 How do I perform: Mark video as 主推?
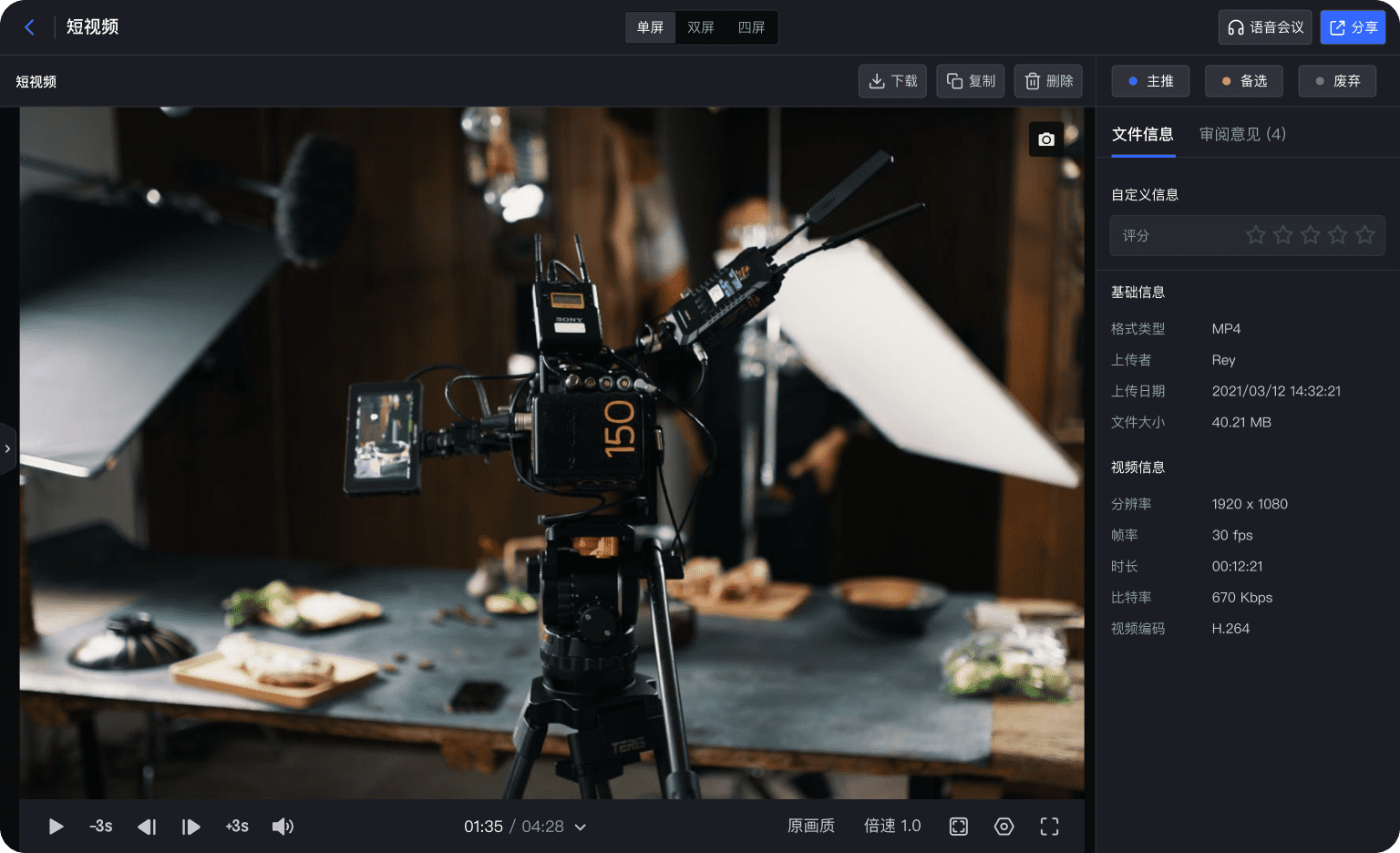(x=1150, y=81)
